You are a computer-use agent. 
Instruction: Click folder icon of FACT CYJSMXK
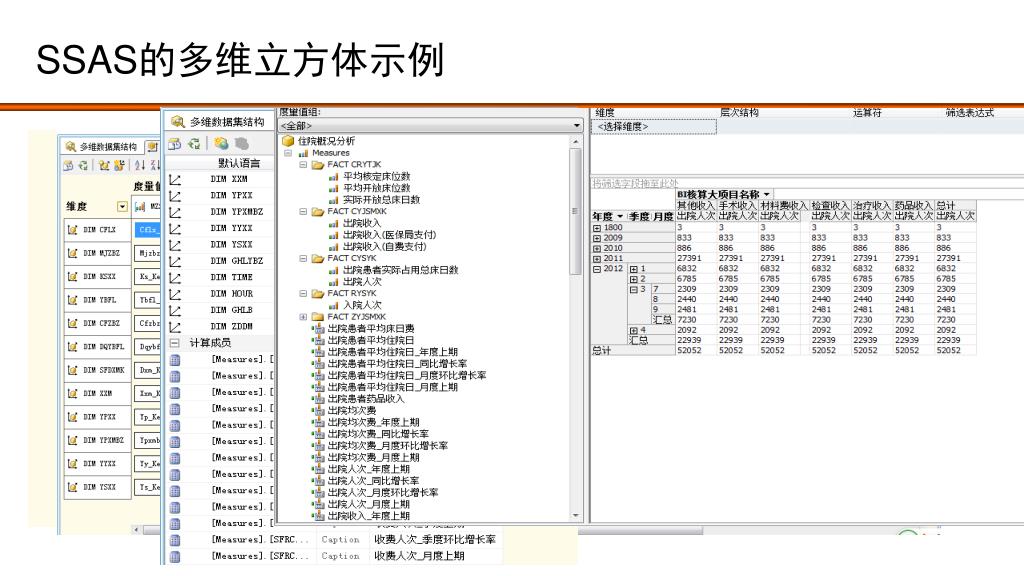point(317,212)
